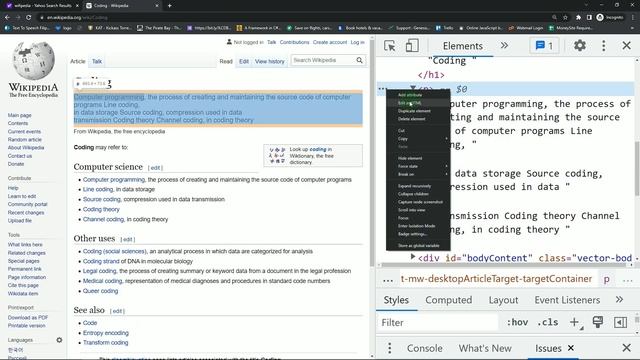Toggle the device toolbar icon
The width and height of the screenshot is (640, 360).
click(412, 46)
